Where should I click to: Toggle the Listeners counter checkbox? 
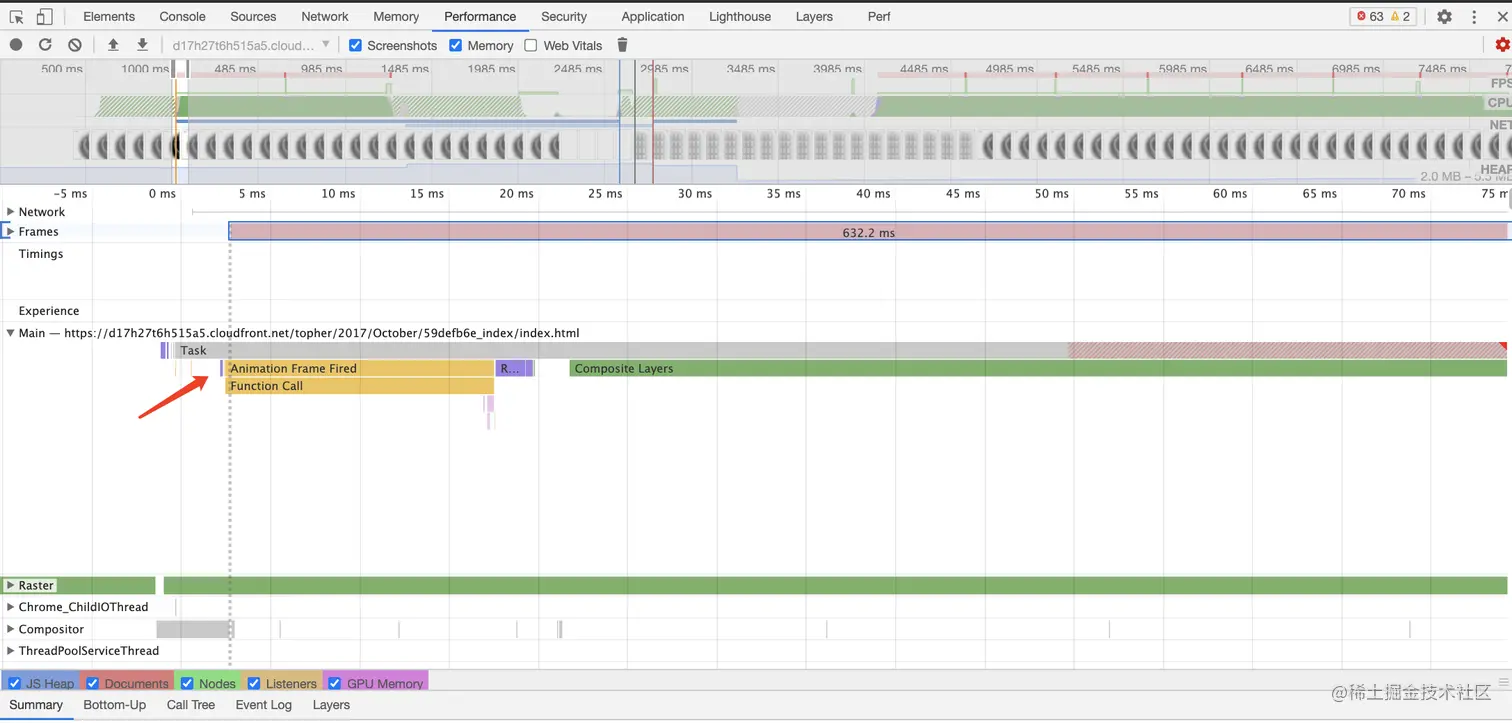point(254,684)
